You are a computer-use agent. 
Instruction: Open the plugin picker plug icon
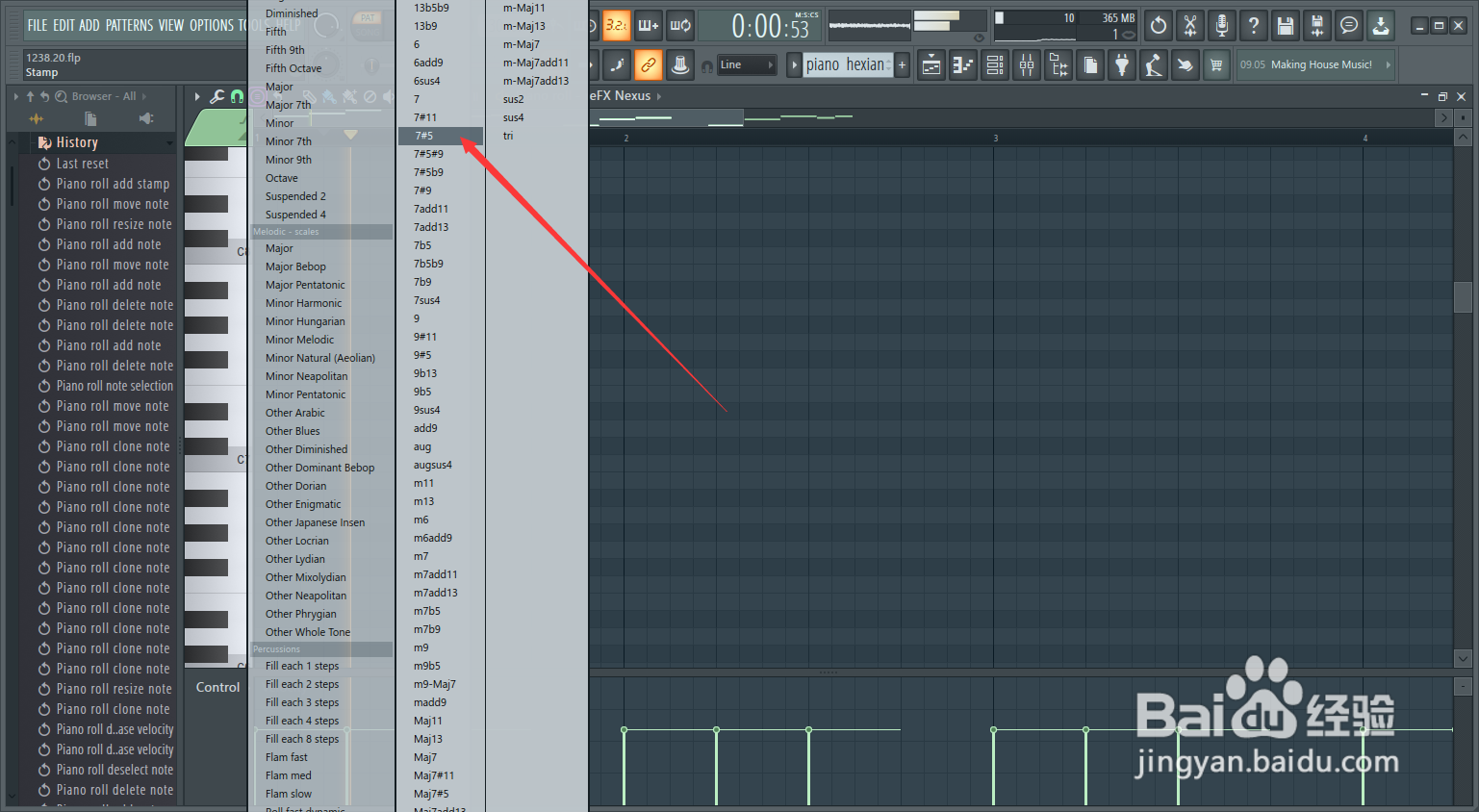click(x=1121, y=64)
